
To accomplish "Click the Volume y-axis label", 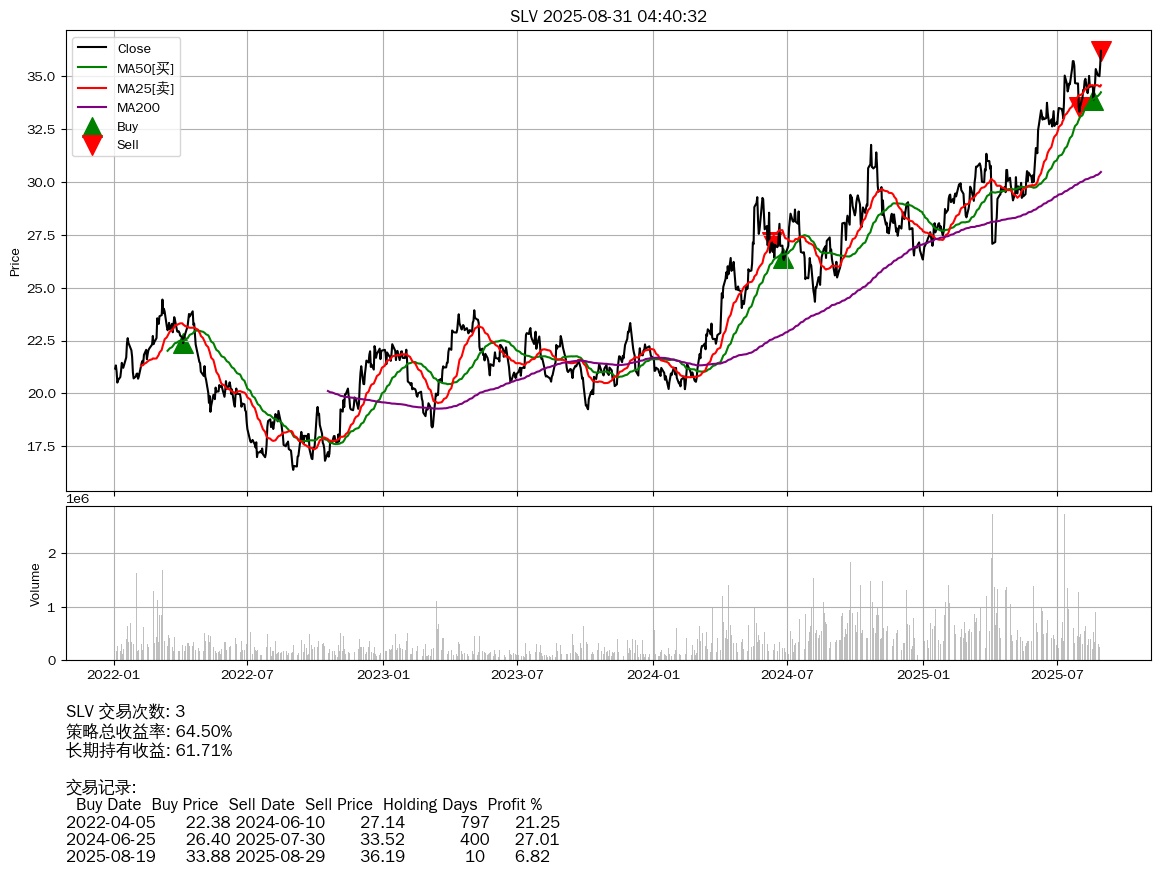I will [x=35, y=584].
